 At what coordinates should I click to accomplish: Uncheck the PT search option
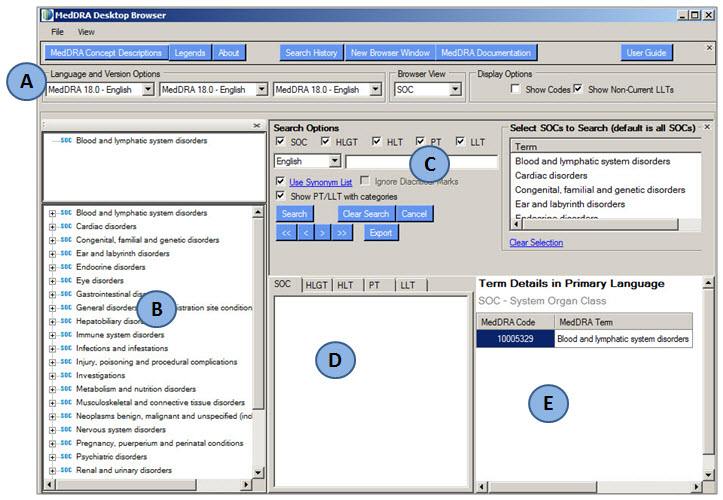point(420,141)
